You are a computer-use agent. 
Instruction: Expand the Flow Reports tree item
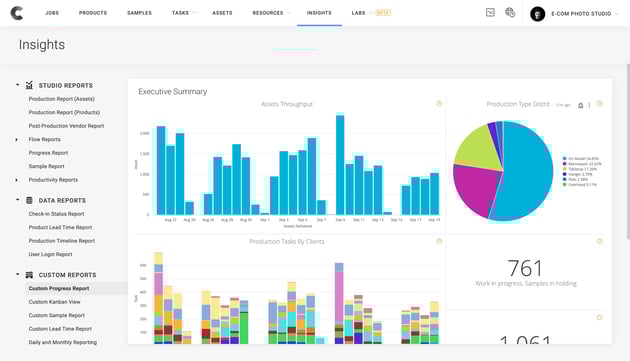click(x=16, y=139)
